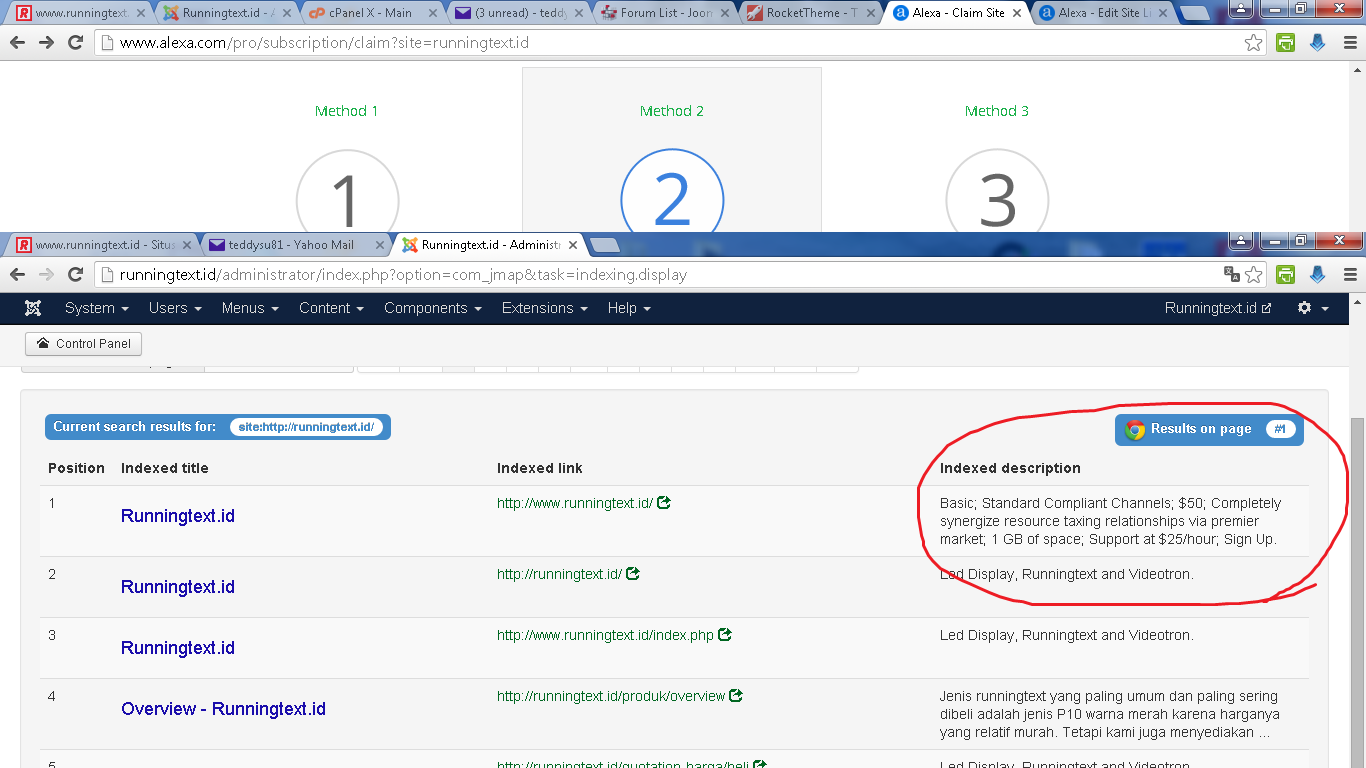Open external link icon next to http://www.runningtext.id/

(x=664, y=503)
